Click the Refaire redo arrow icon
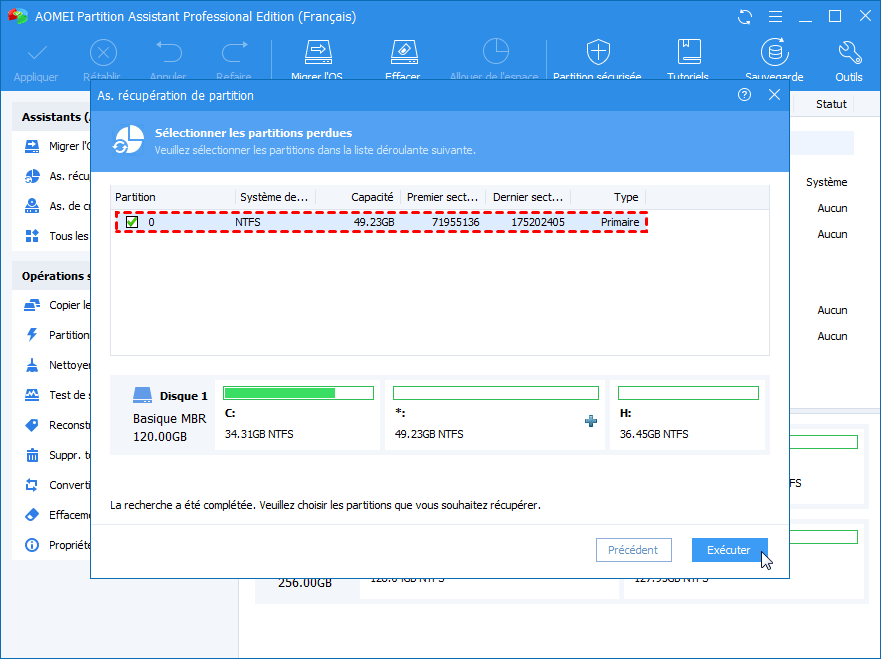This screenshot has width=881, height=659. (234, 52)
